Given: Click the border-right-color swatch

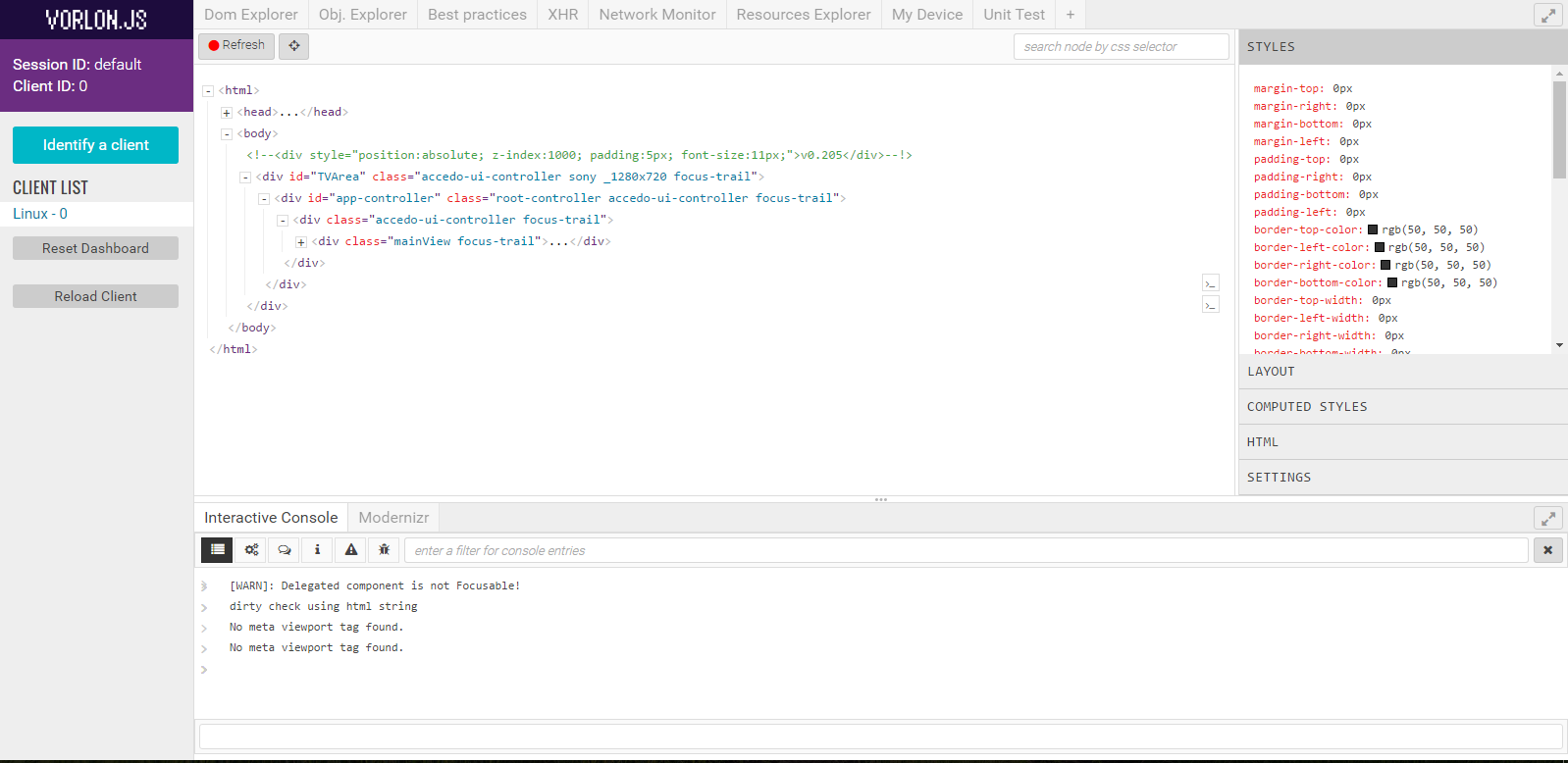Looking at the screenshot, I should 1385,265.
